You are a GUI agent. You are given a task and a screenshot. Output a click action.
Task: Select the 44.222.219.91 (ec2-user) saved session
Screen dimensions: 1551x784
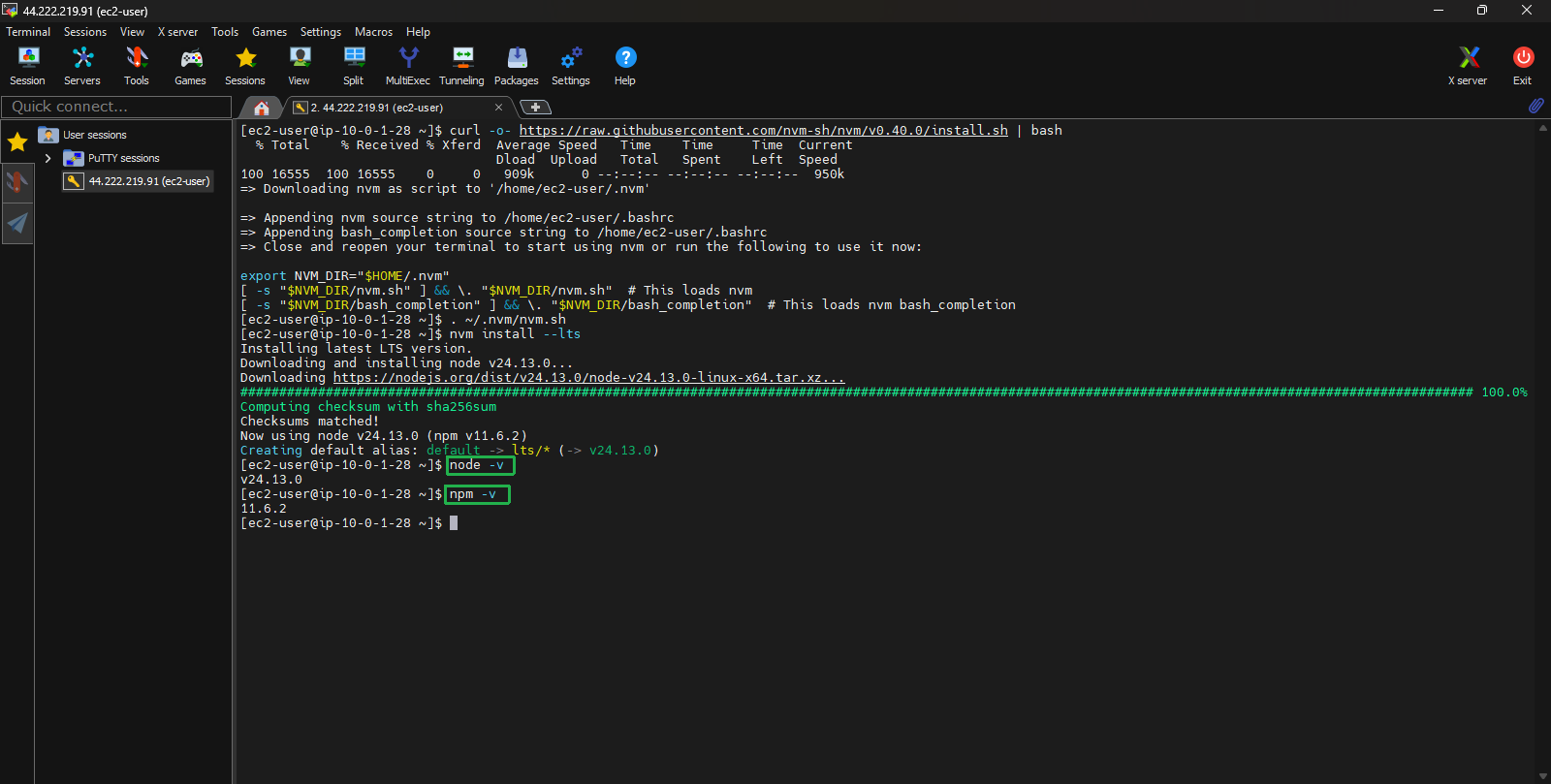(138, 181)
